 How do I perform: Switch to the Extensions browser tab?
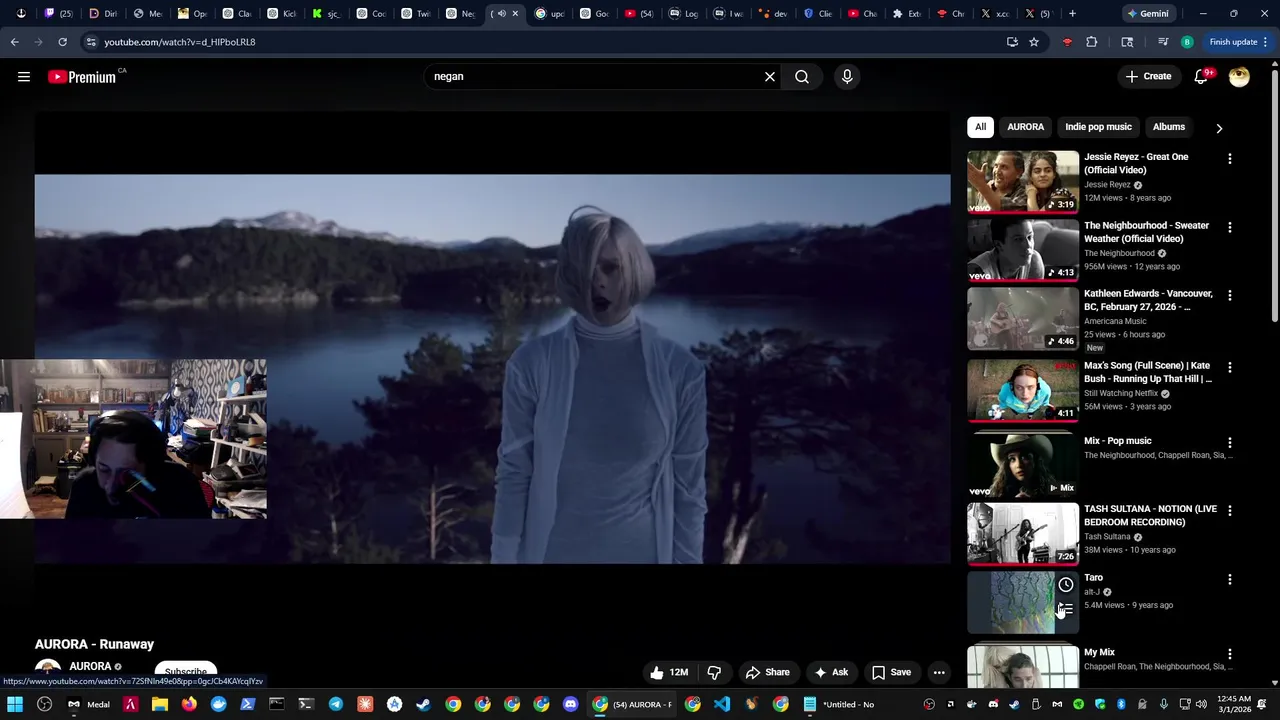click(906, 14)
